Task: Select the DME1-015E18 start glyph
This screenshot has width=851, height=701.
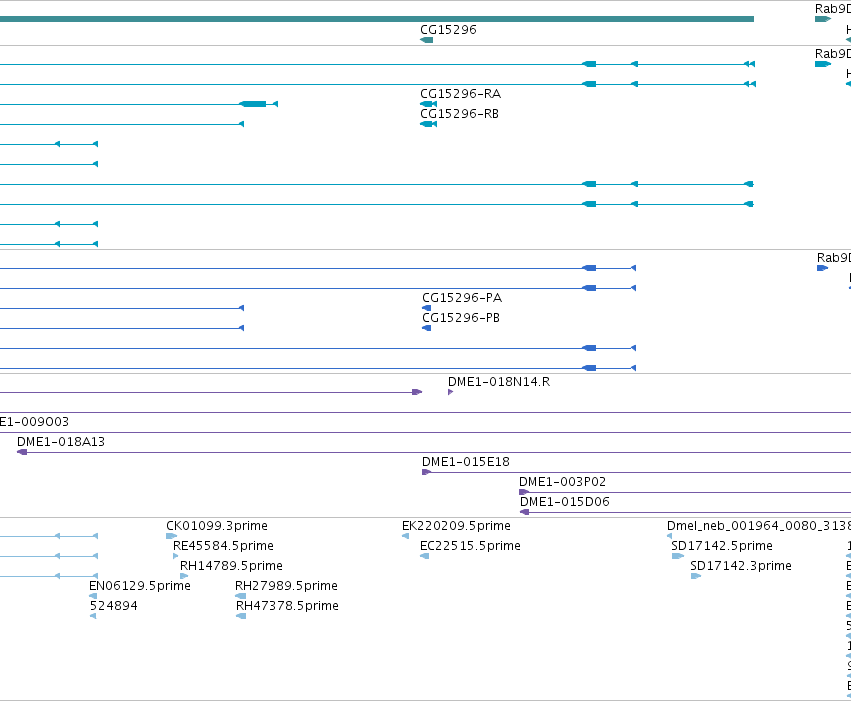Action: [427, 472]
